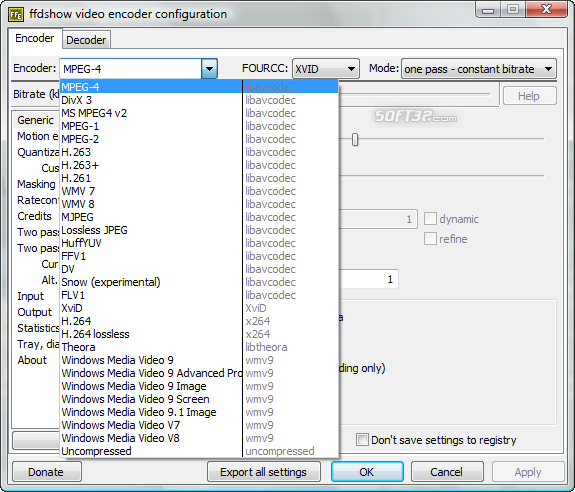This screenshot has width=575, height=492.
Task: Open the FOURCC XVID dropdown
Action: click(325, 69)
